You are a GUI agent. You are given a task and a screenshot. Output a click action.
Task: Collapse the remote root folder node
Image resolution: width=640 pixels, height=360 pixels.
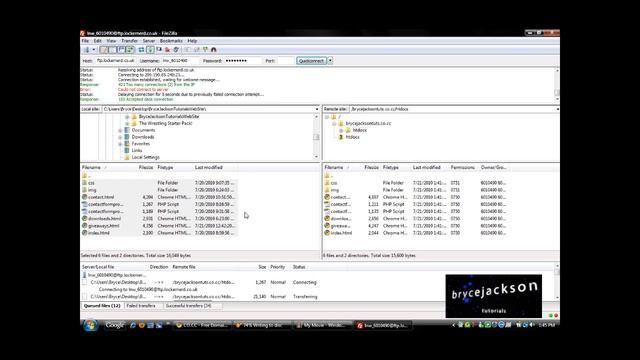(x=327, y=117)
